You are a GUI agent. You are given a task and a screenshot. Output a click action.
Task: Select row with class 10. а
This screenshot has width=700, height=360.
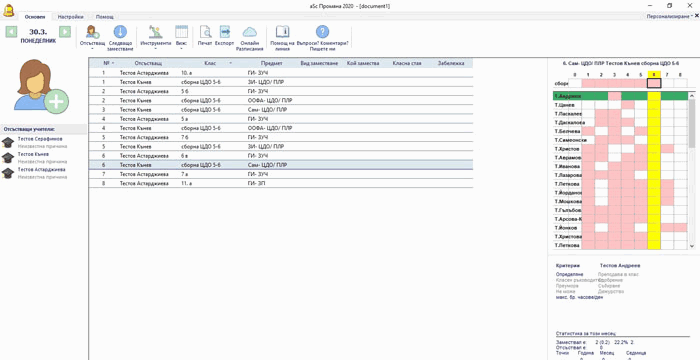click(x=280, y=72)
